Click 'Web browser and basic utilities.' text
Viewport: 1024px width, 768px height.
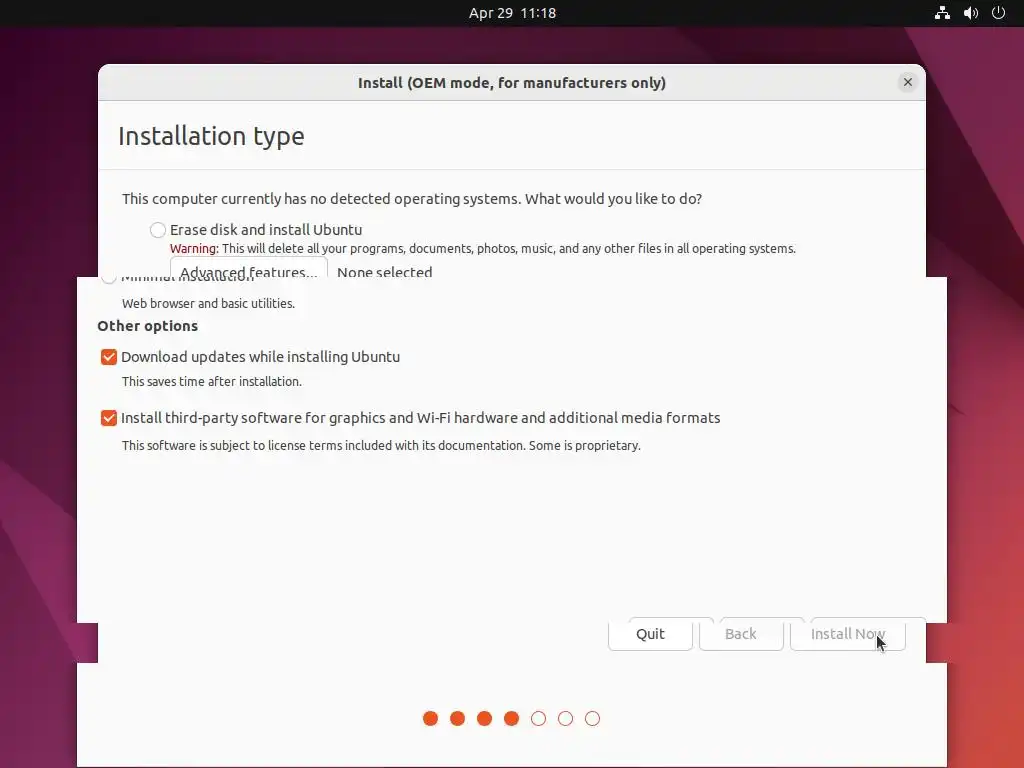208,304
